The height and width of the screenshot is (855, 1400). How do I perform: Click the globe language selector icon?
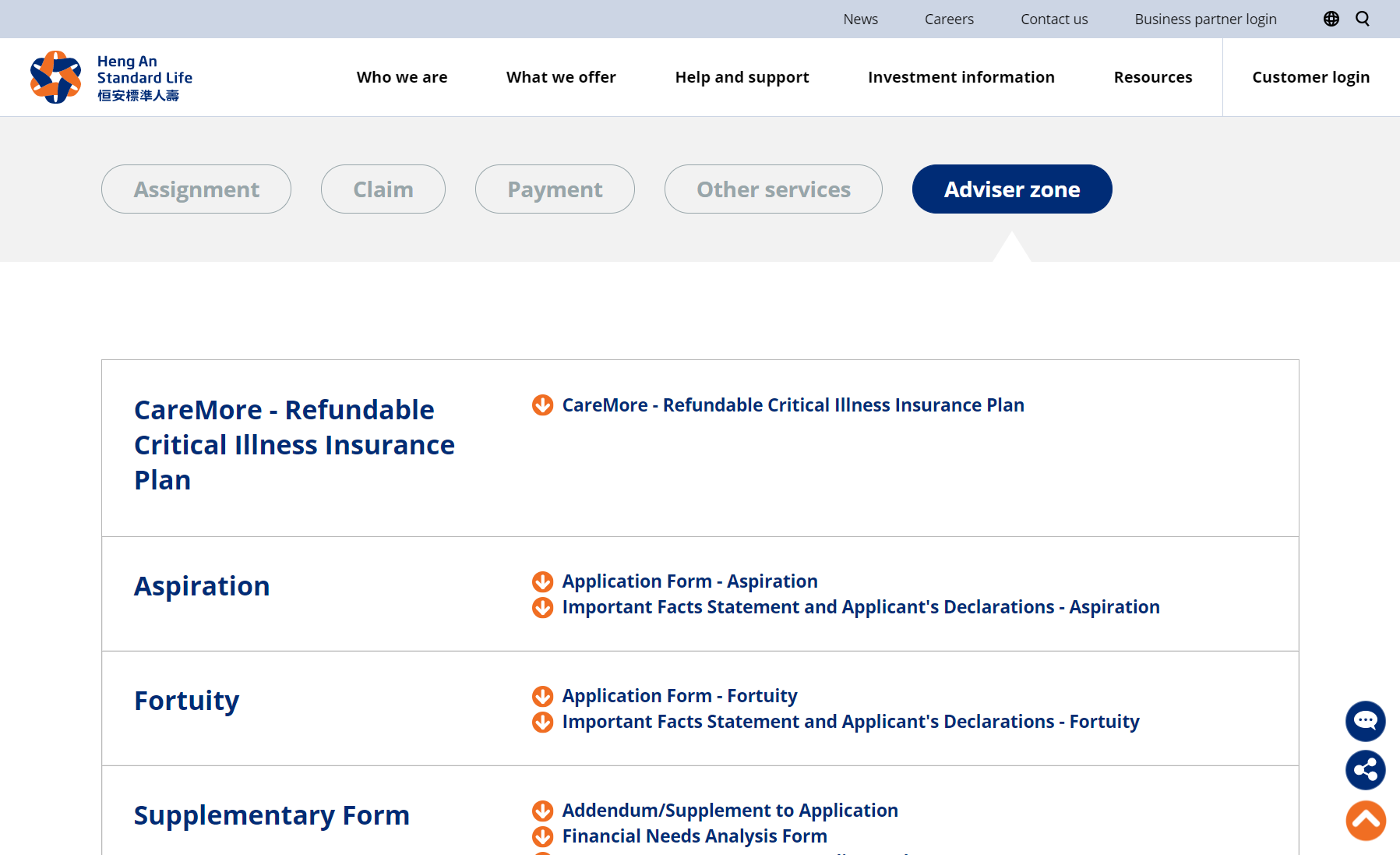(1331, 19)
